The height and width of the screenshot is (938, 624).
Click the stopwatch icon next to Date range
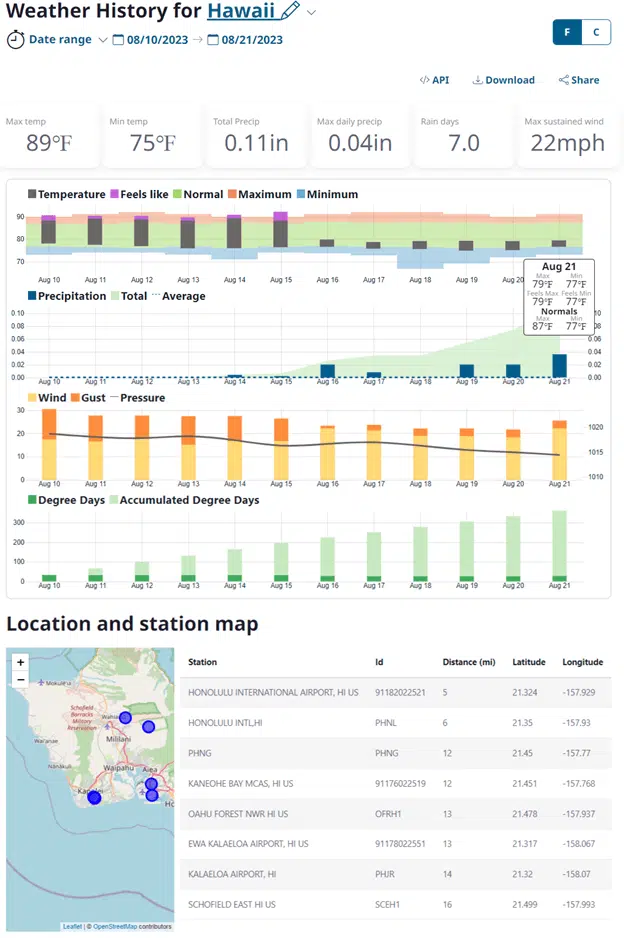[x=16, y=40]
